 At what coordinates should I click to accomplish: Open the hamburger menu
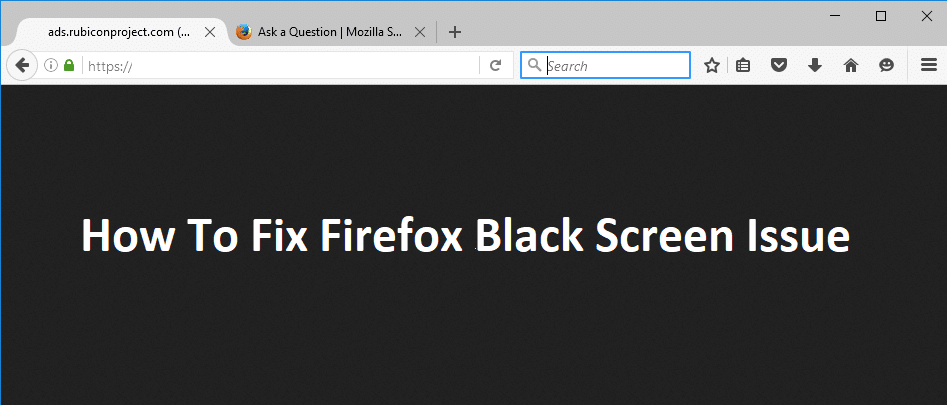[x=927, y=66]
